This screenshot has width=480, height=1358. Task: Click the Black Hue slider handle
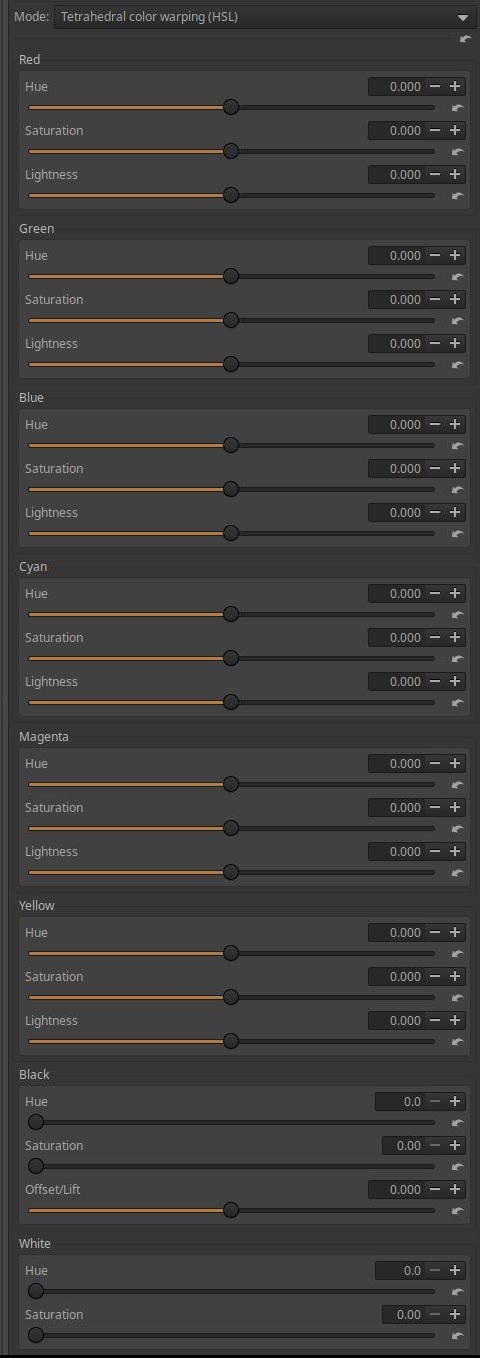36,1123
